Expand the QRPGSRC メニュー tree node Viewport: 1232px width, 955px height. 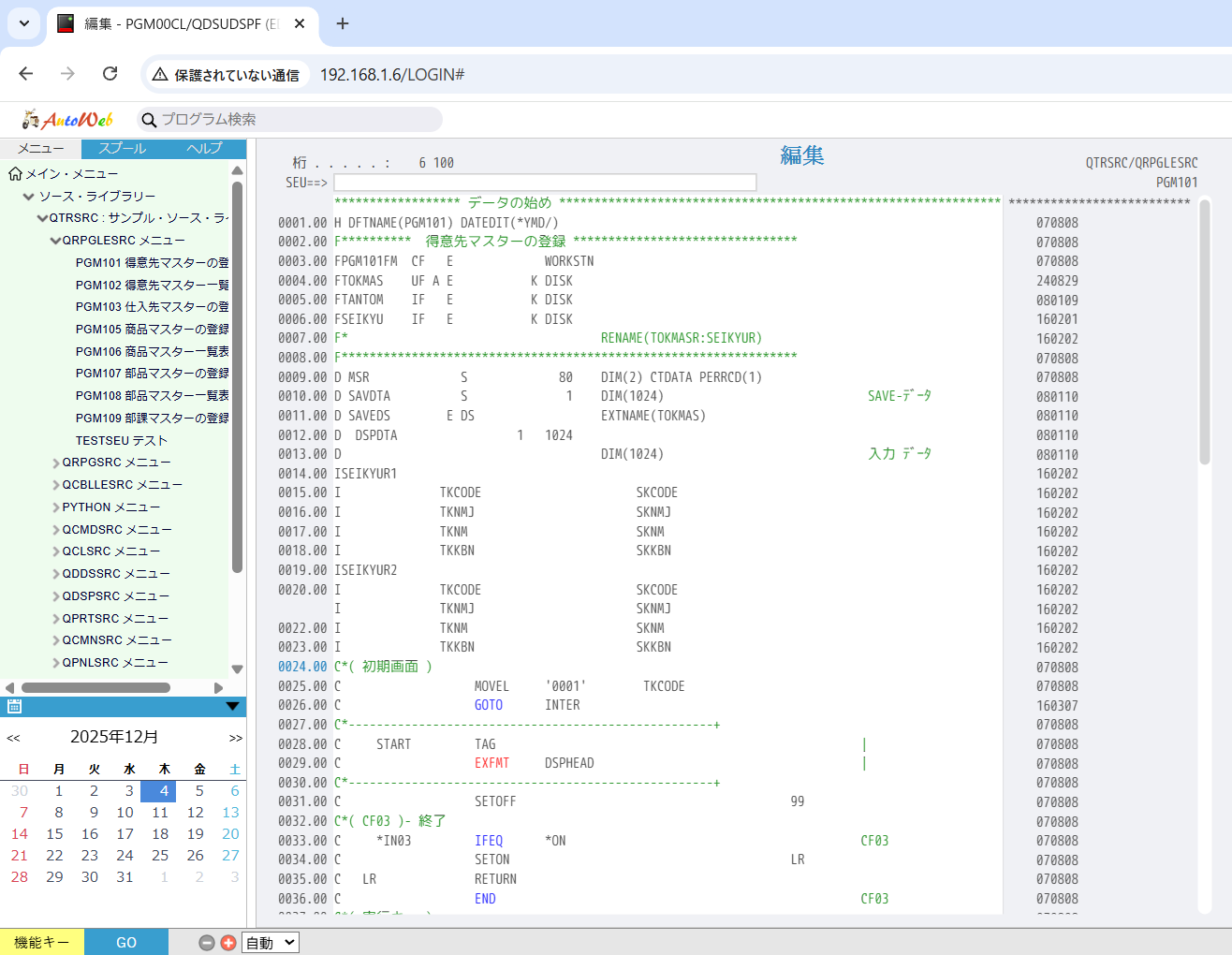(x=56, y=463)
